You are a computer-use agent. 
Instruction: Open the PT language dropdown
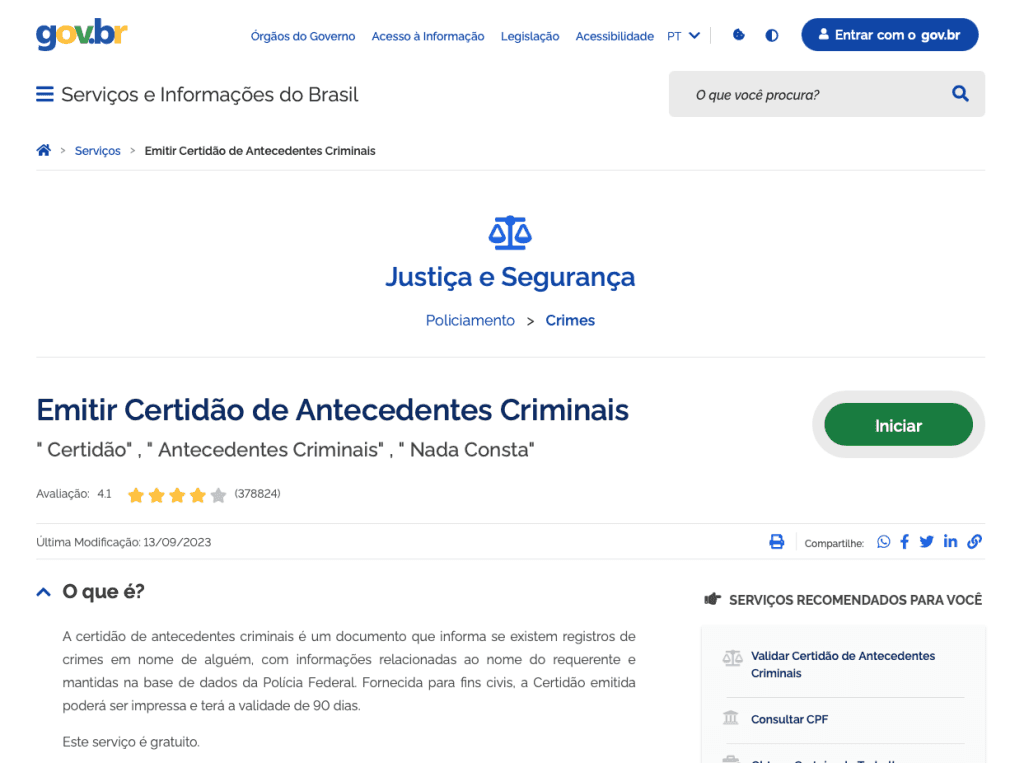(x=683, y=36)
